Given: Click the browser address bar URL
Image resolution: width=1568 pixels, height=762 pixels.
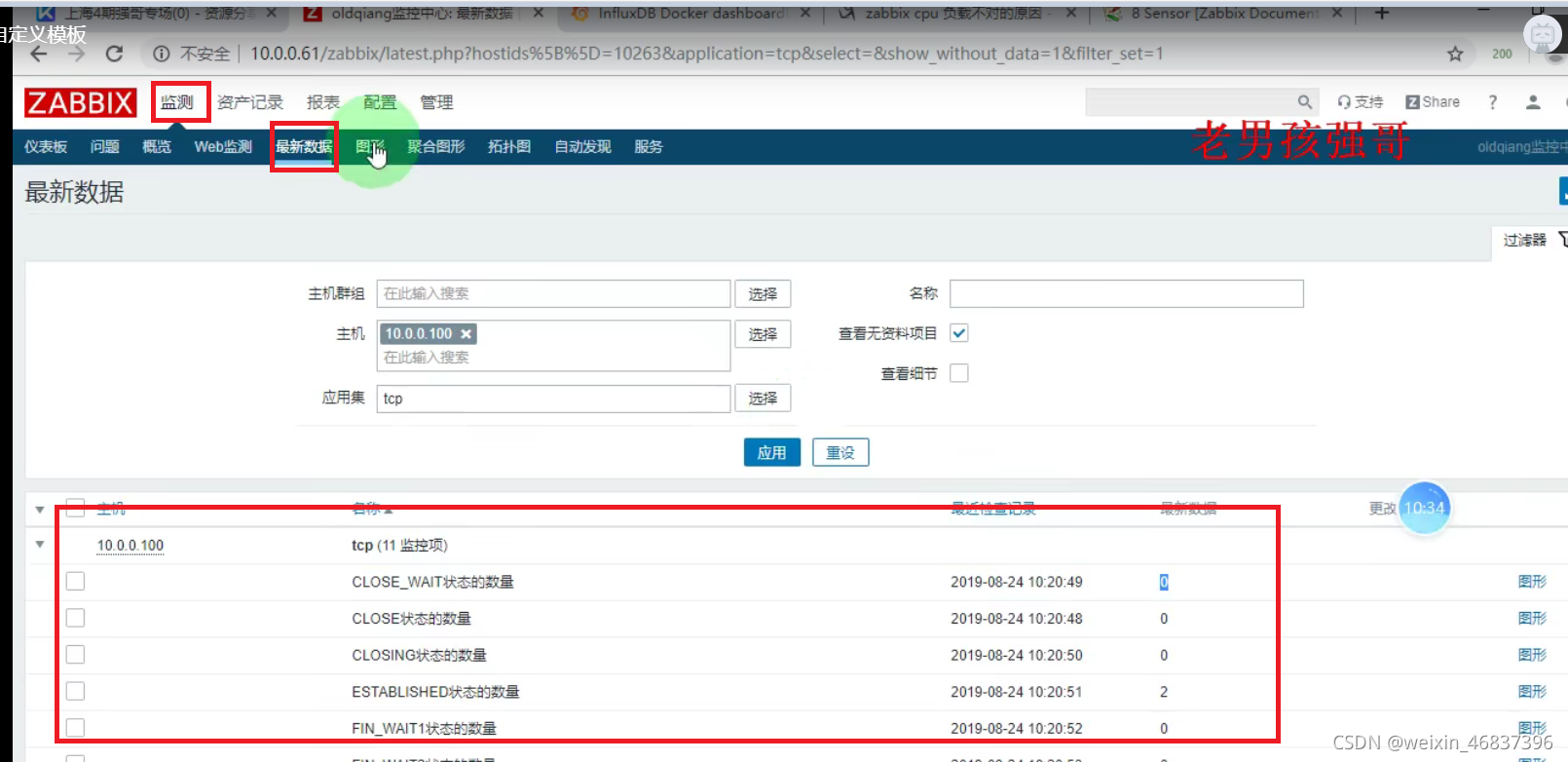Looking at the screenshot, I should point(707,54).
